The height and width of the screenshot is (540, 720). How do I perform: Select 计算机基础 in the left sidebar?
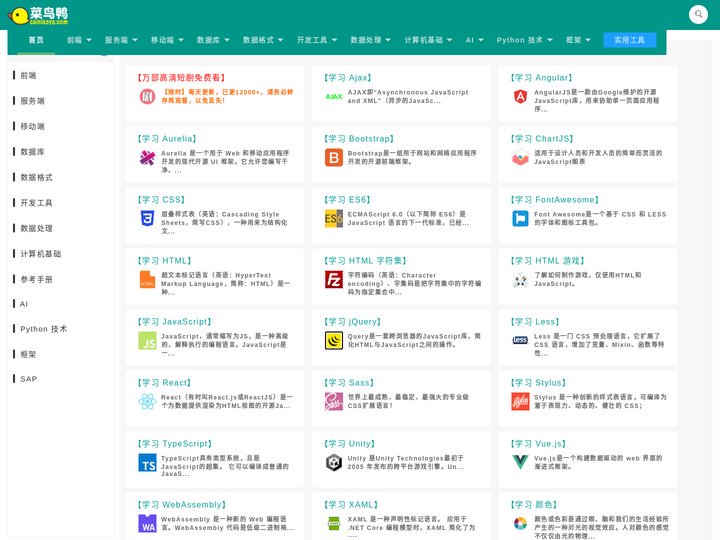coord(40,253)
